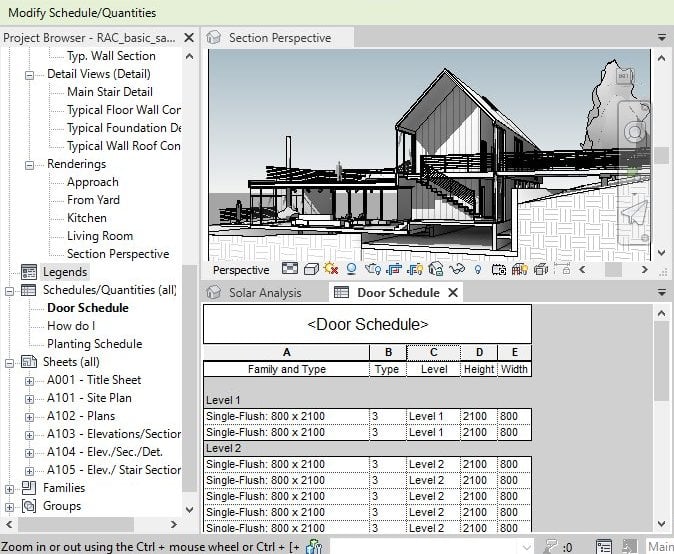Click the Families icon in browser
The height and width of the screenshot is (554, 674).
coord(29,487)
